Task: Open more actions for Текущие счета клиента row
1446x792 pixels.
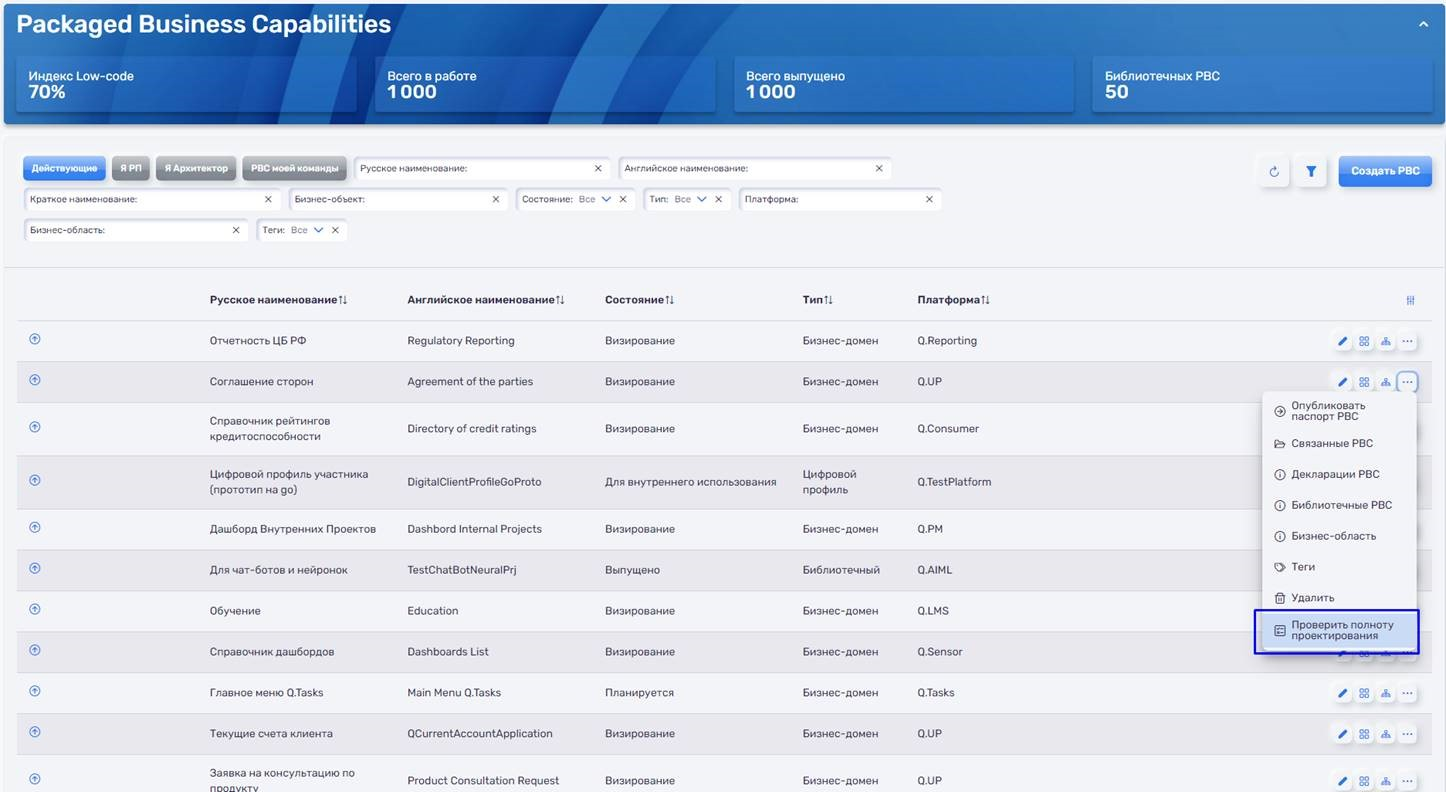Action: pos(1407,734)
